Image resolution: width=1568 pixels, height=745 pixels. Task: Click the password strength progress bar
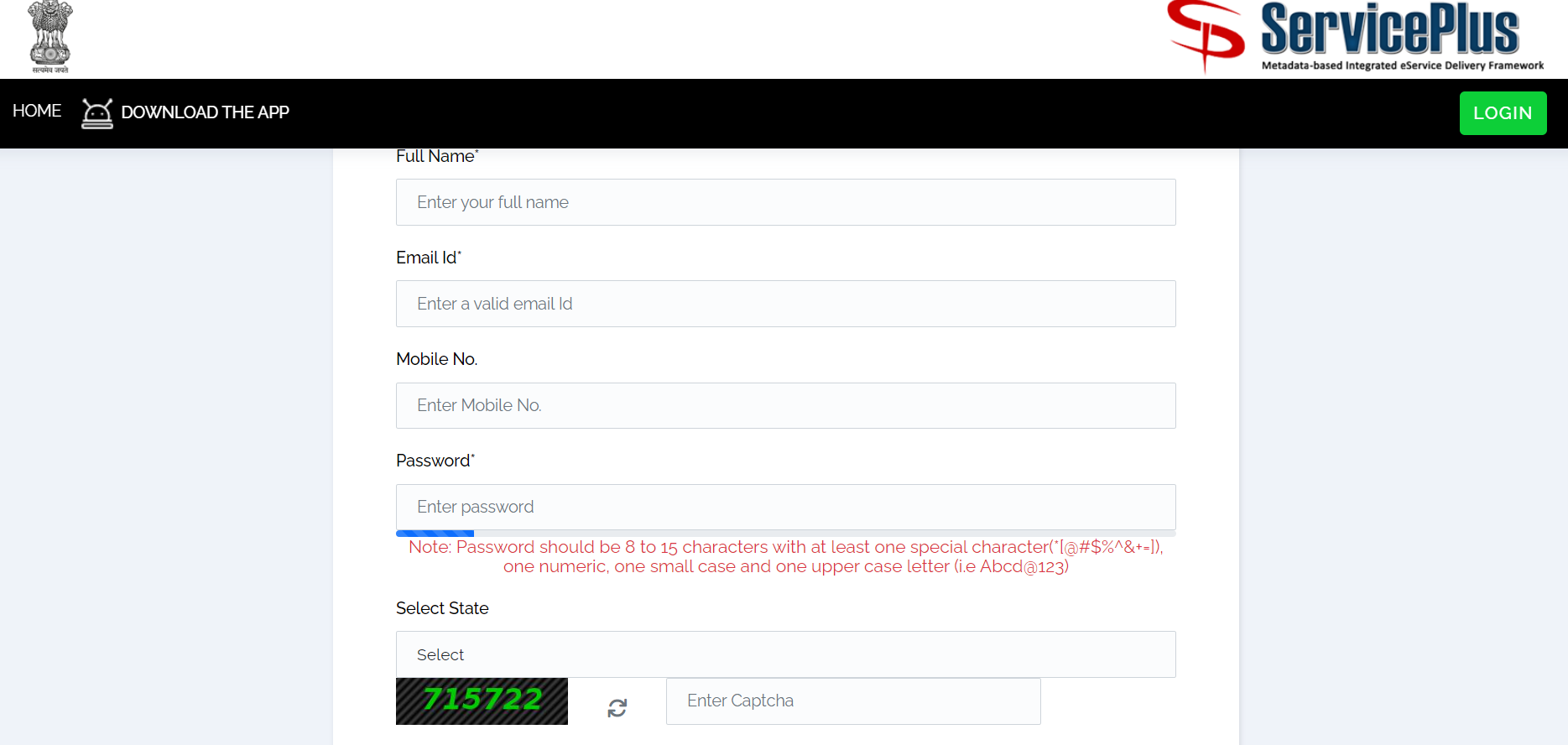785,534
